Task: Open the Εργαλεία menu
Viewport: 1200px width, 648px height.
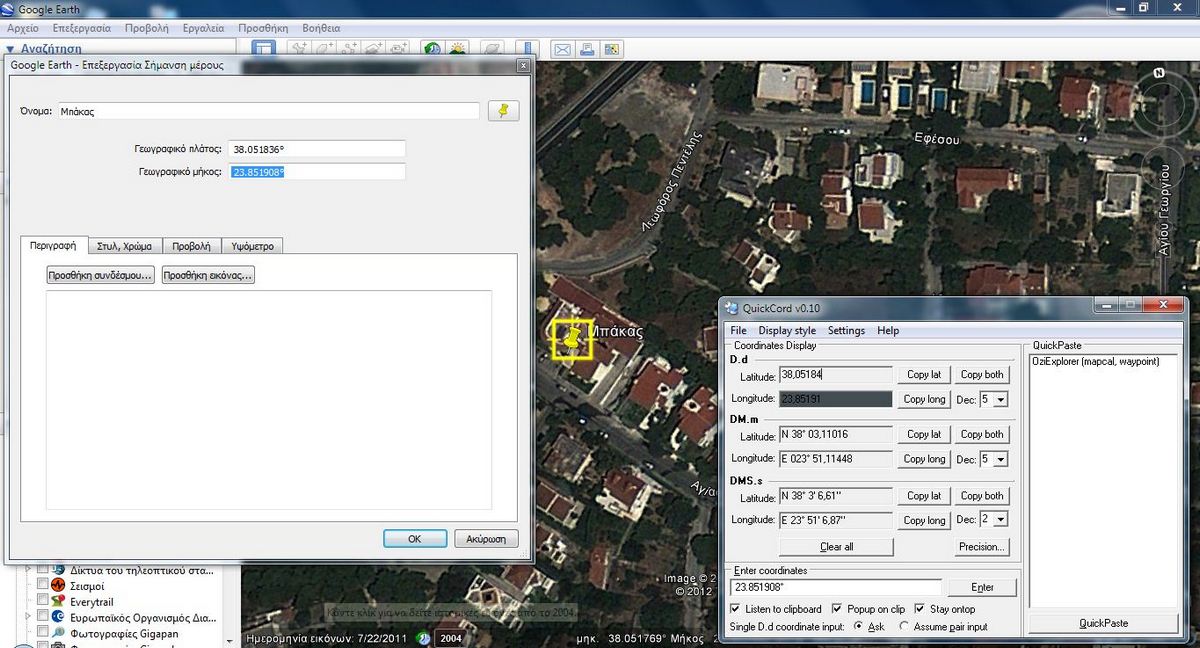Action: (x=203, y=28)
